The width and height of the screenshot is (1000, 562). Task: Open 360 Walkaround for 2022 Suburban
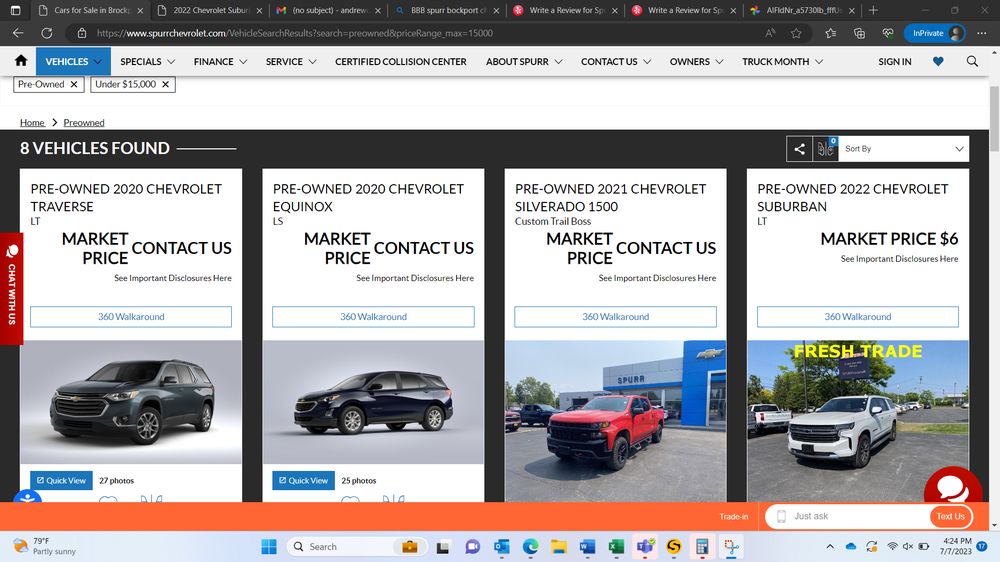click(x=858, y=316)
